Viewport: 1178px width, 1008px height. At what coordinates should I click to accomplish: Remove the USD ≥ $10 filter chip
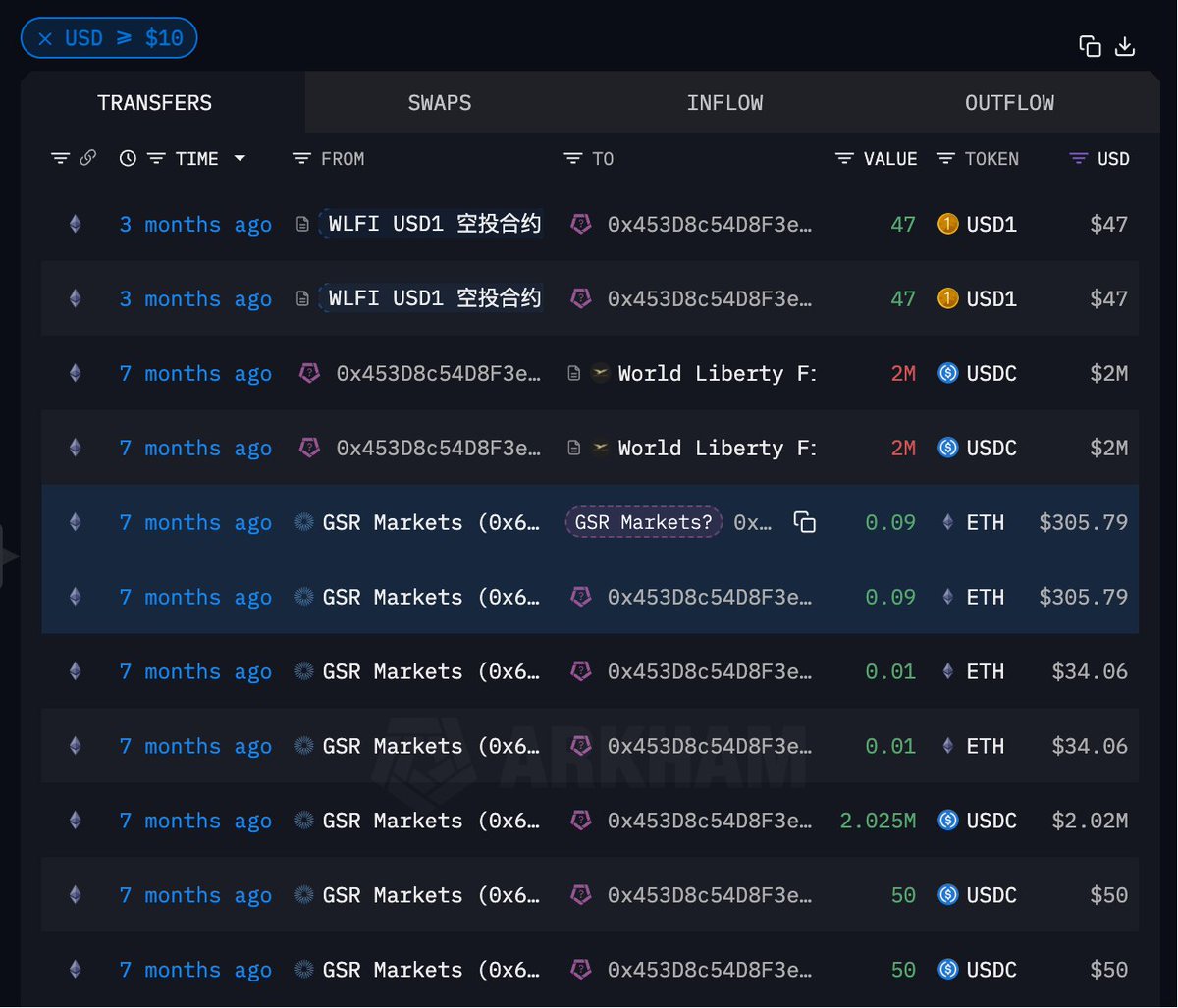[45, 39]
